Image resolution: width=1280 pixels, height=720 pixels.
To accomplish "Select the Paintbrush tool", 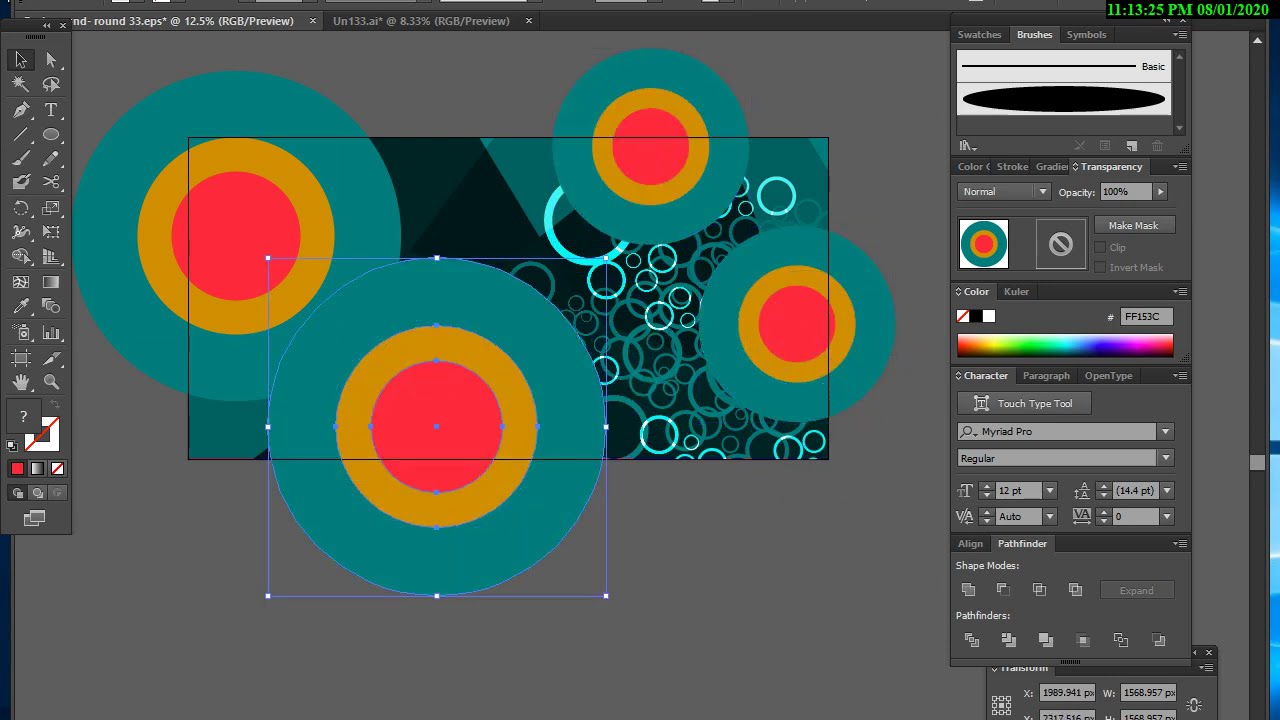I will [21, 158].
